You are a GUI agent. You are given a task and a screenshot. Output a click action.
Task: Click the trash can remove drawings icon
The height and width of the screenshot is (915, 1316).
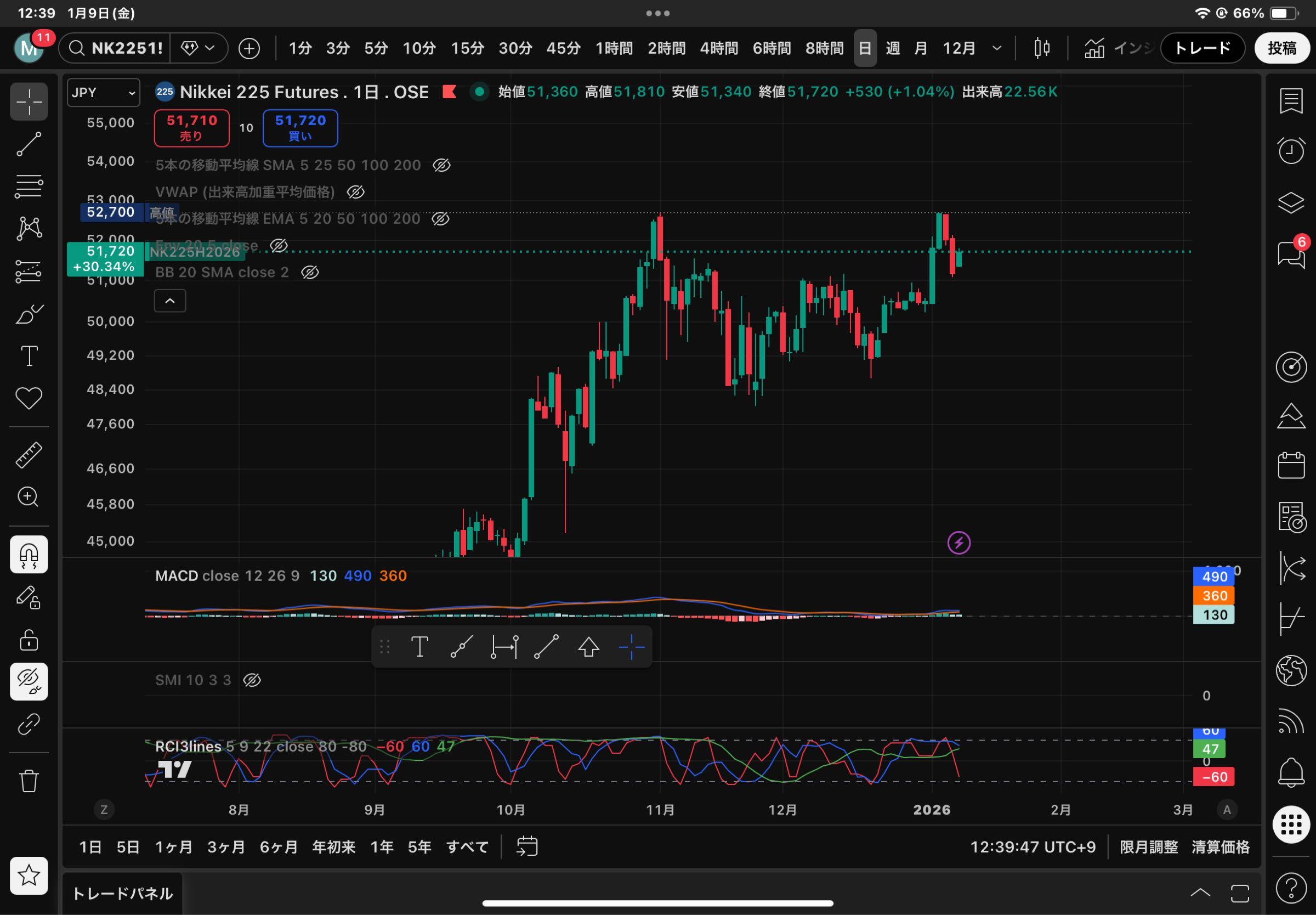click(29, 780)
